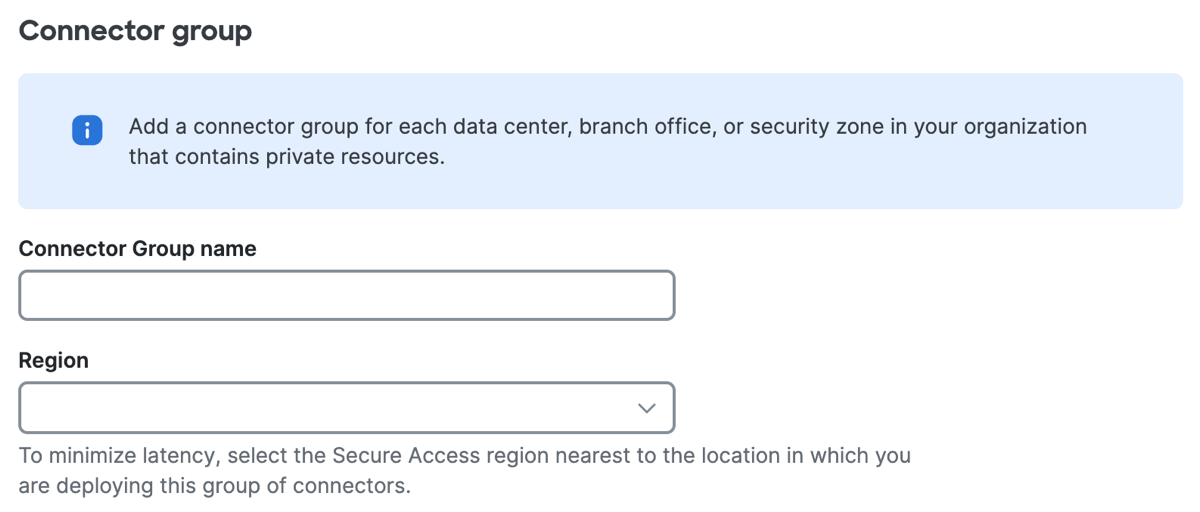This screenshot has width=1200, height=512.
Task: Click the Region field label
Action: (54, 360)
